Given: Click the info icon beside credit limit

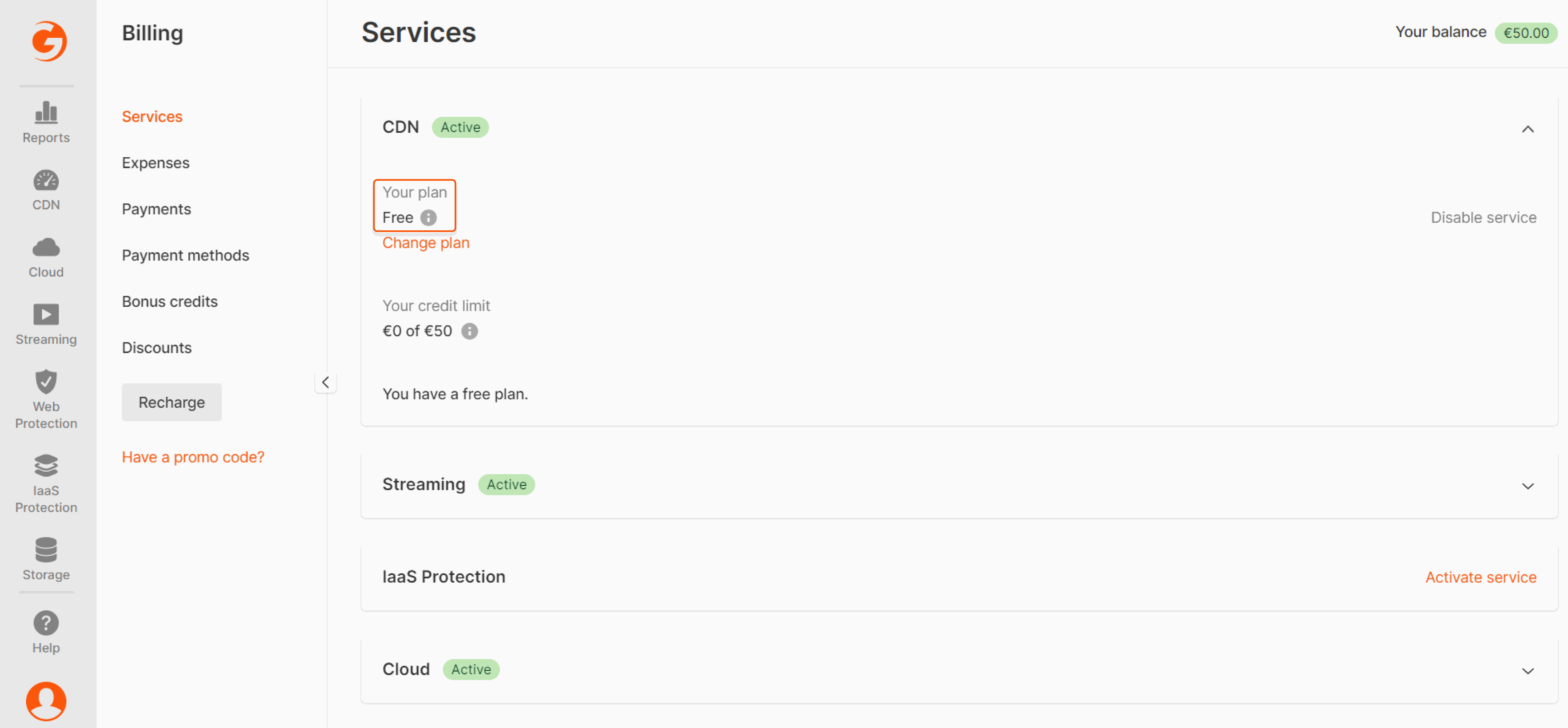Looking at the screenshot, I should click(469, 331).
